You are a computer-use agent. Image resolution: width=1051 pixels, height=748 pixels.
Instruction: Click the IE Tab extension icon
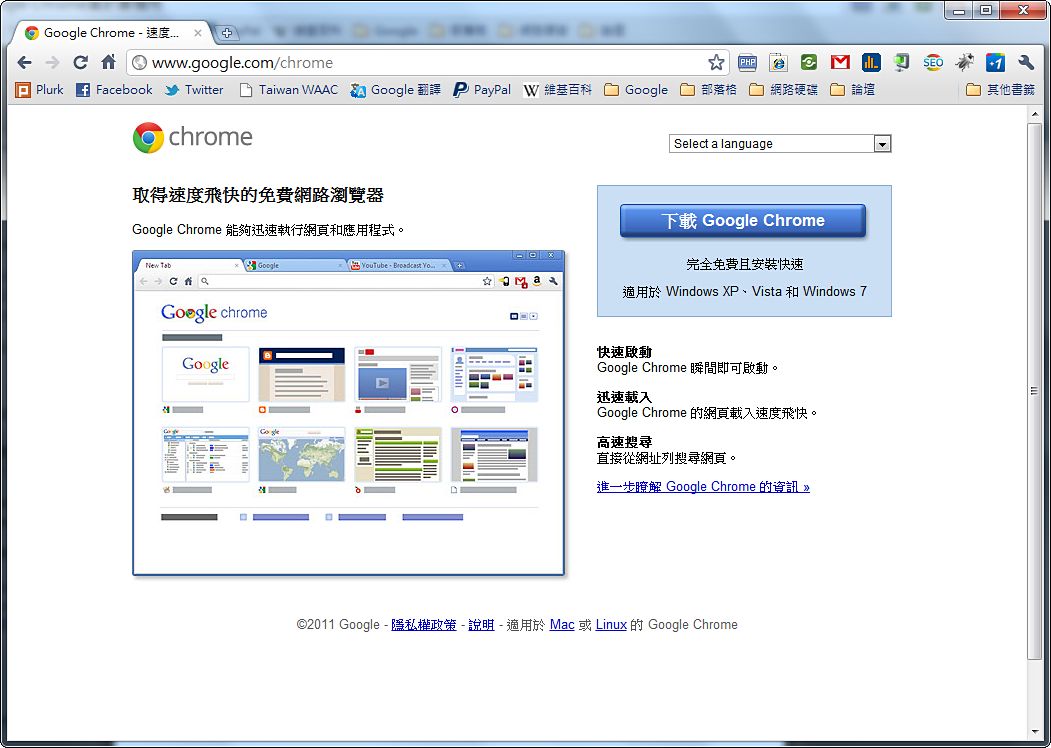[x=778, y=62]
